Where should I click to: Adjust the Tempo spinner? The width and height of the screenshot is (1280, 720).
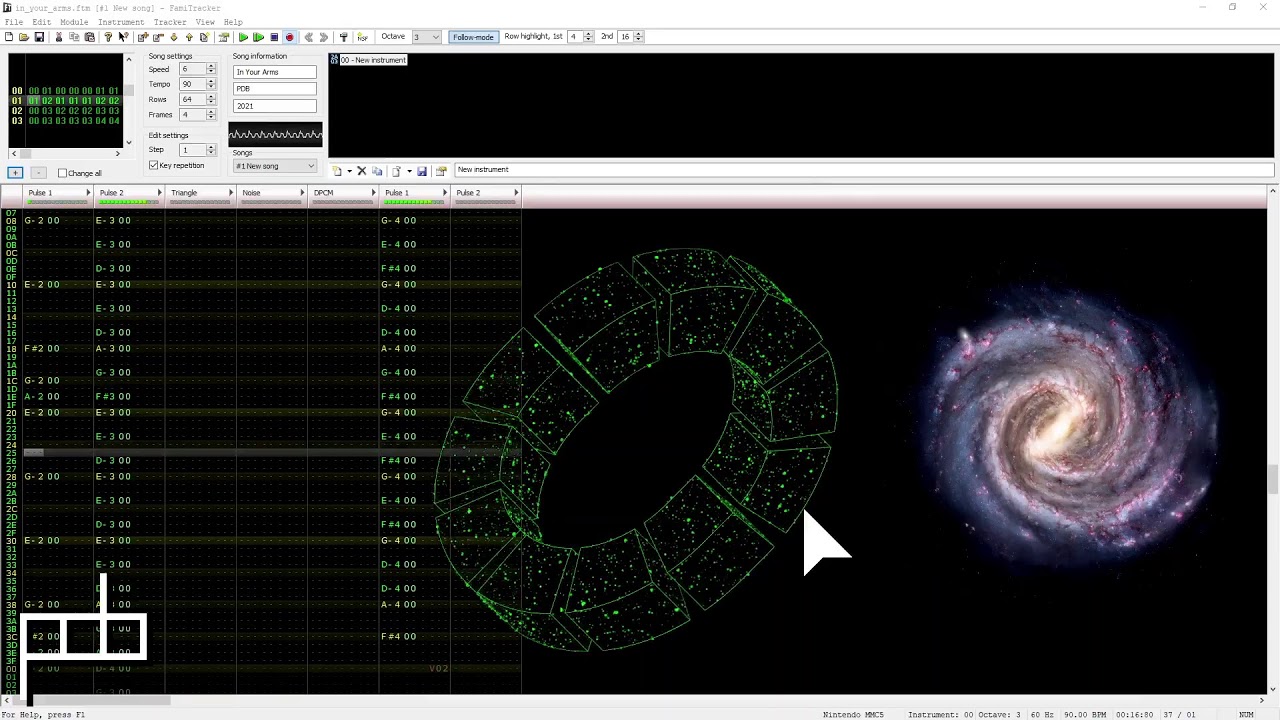click(x=211, y=84)
